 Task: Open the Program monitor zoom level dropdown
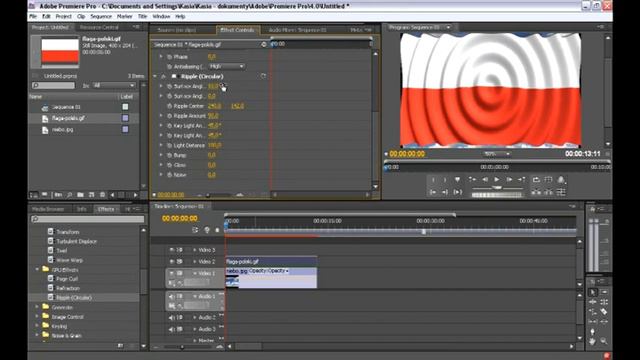pyautogui.click(x=497, y=154)
